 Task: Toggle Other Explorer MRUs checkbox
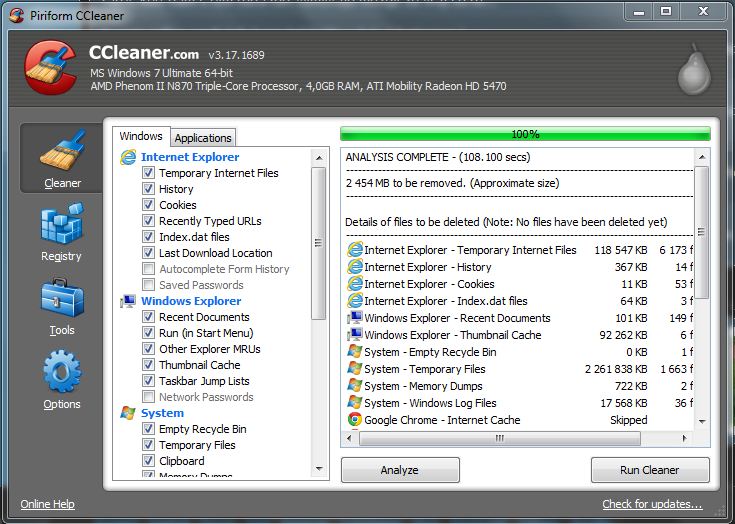[x=148, y=349]
